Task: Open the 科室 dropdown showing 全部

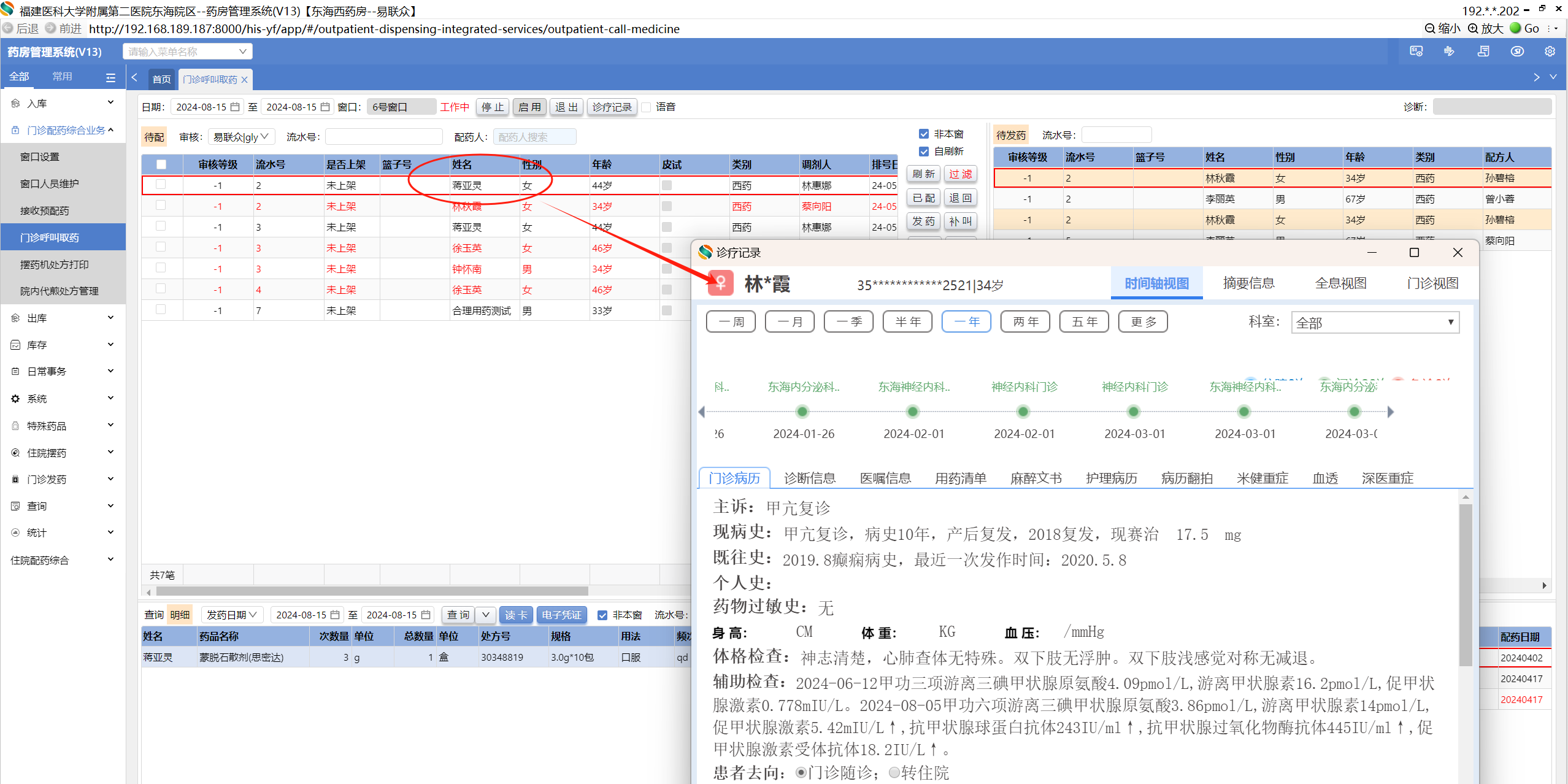Action: tap(1375, 323)
